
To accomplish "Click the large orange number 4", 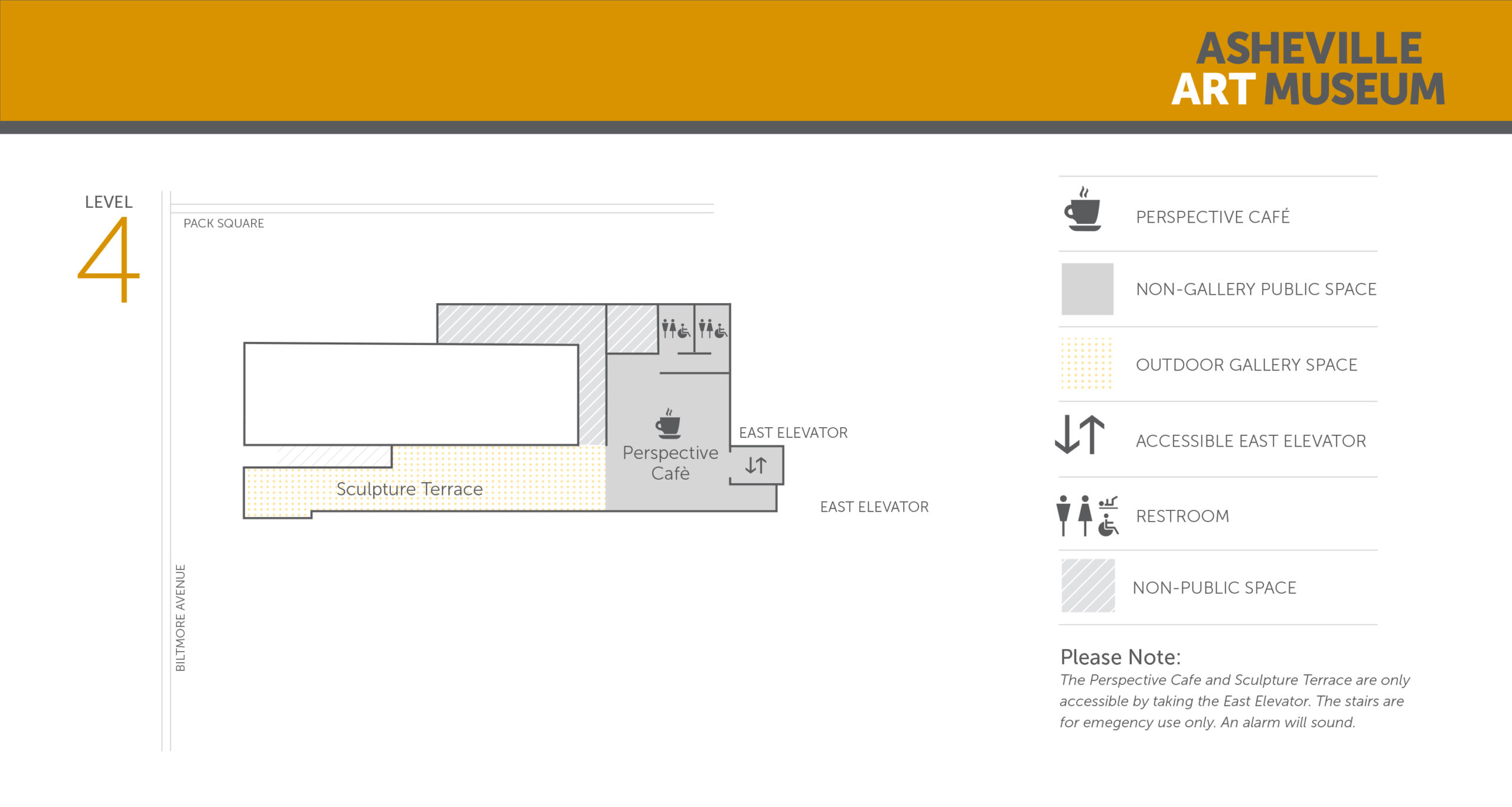I will [x=109, y=259].
